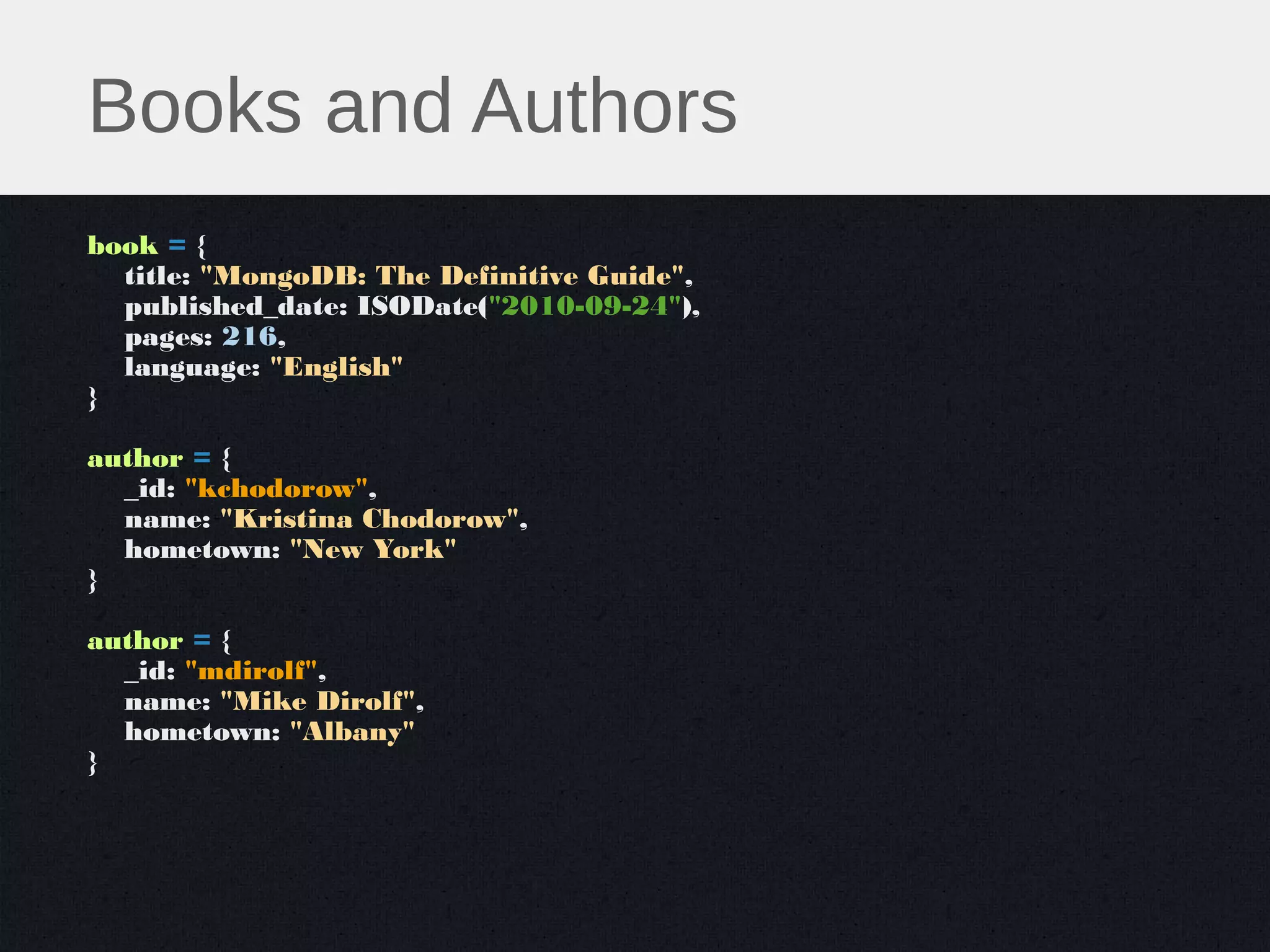This screenshot has width=1270, height=952.
Task: Click the first 'author' variable name
Action: 135,459
